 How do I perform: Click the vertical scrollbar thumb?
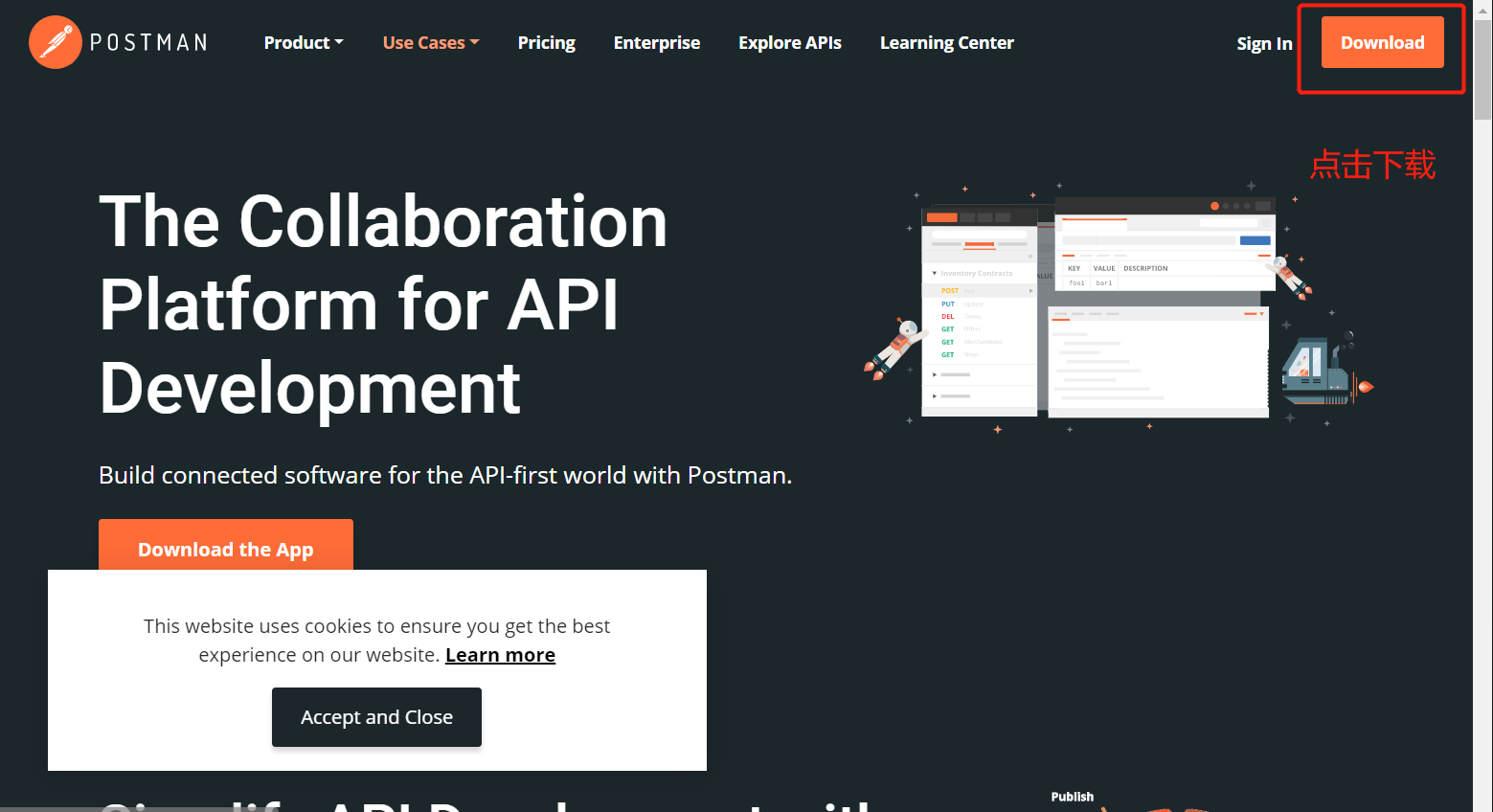click(1482, 69)
